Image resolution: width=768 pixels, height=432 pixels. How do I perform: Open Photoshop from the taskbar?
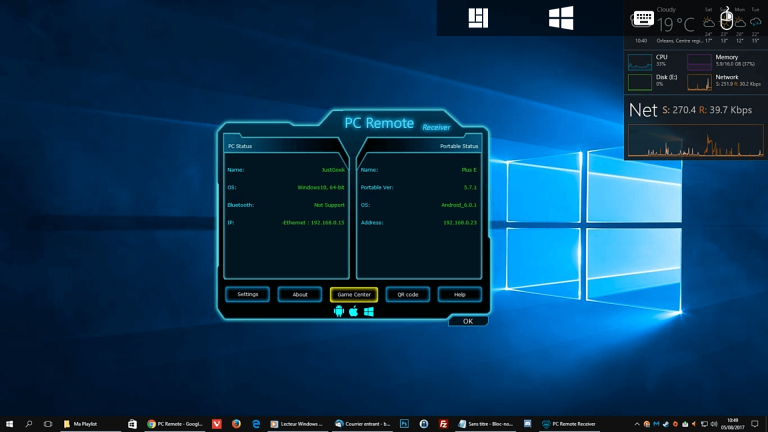pyautogui.click(x=404, y=424)
